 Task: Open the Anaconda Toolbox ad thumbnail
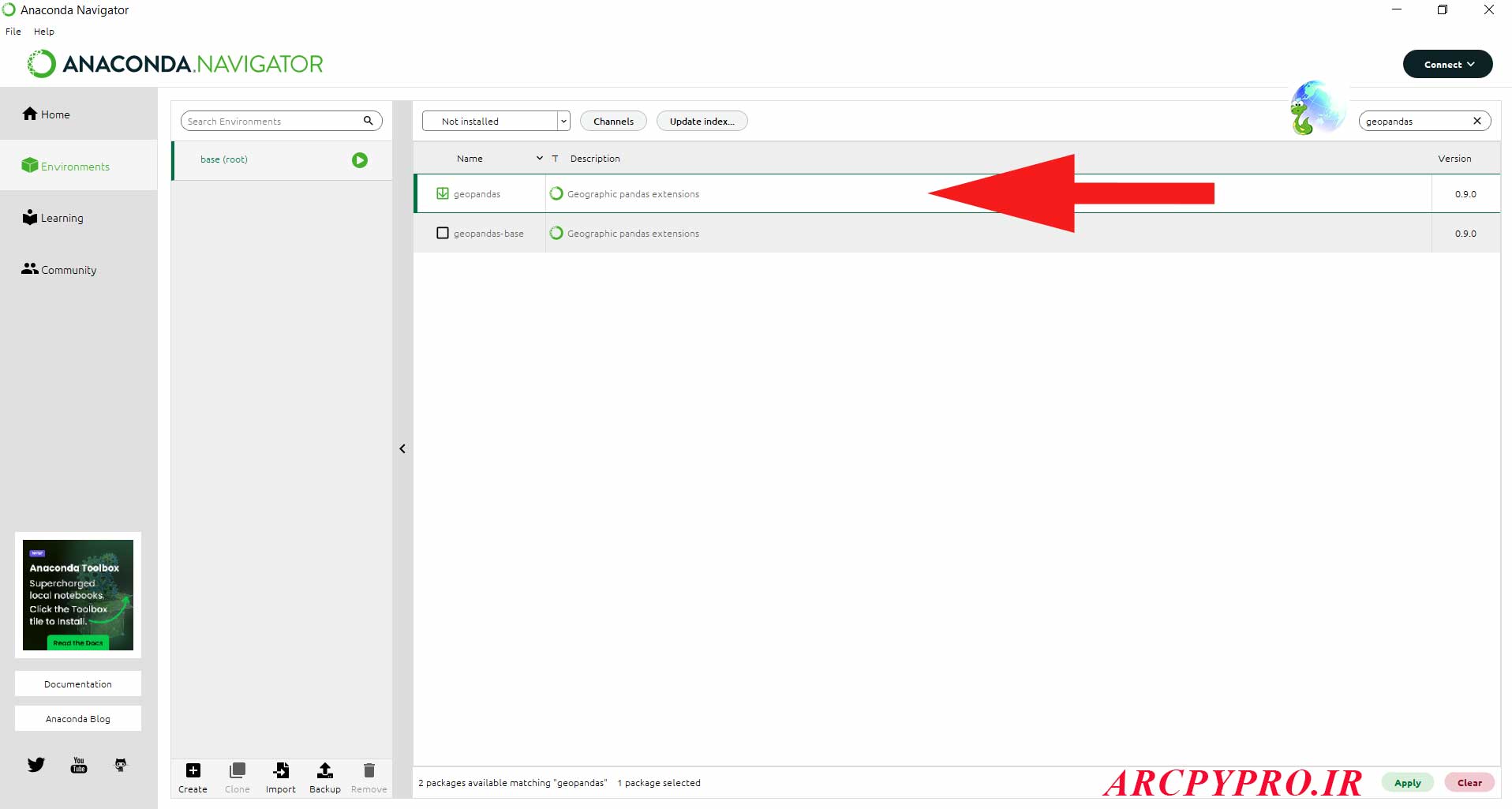pyautogui.click(x=78, y=594)
